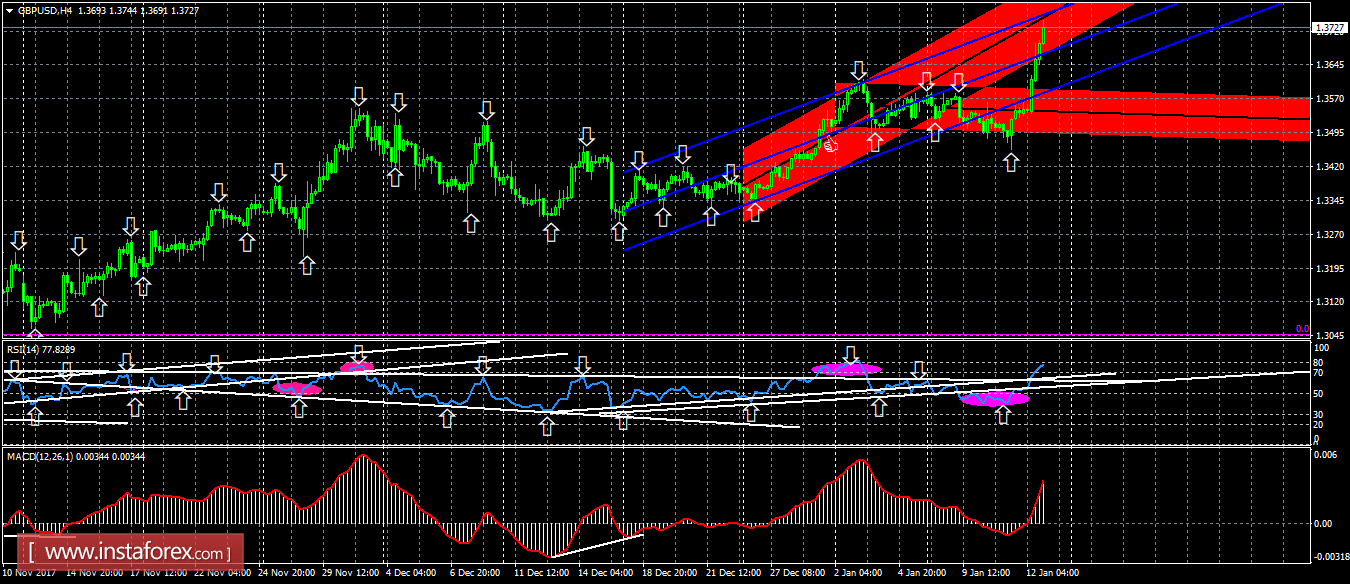Click the up arrow at the chart's lowest candle
This screenshot has height=584, width=1350.
pyautogui.click(x=35, y=337)
